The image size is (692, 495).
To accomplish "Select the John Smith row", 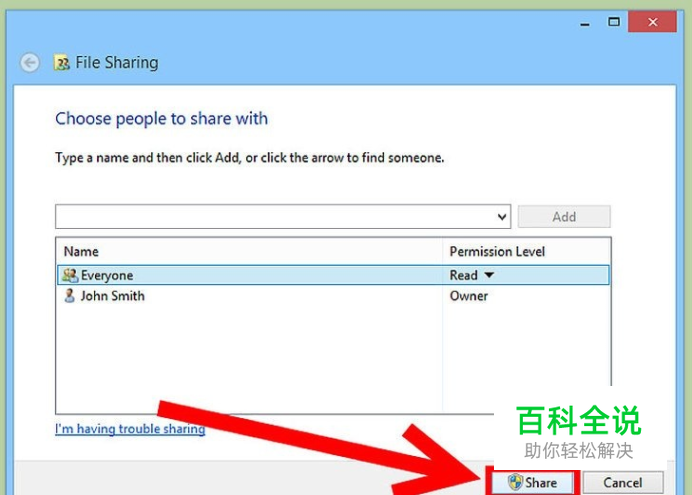I will click(x=333, y=296).
